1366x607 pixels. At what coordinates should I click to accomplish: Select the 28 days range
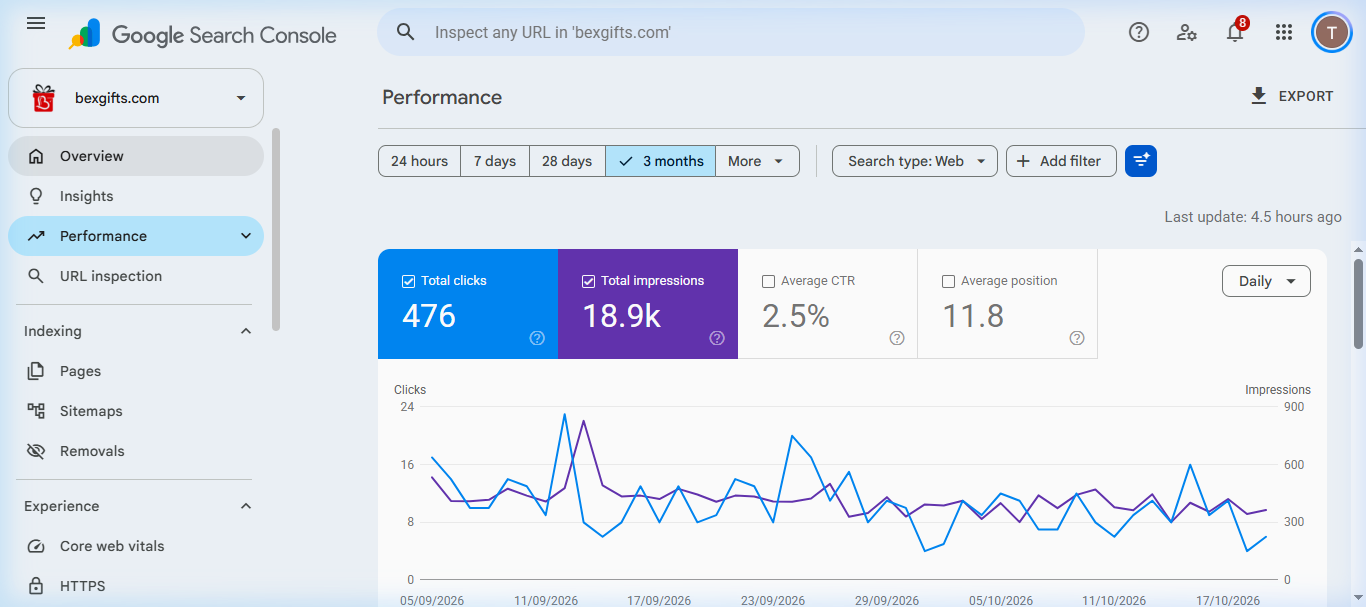567,161
